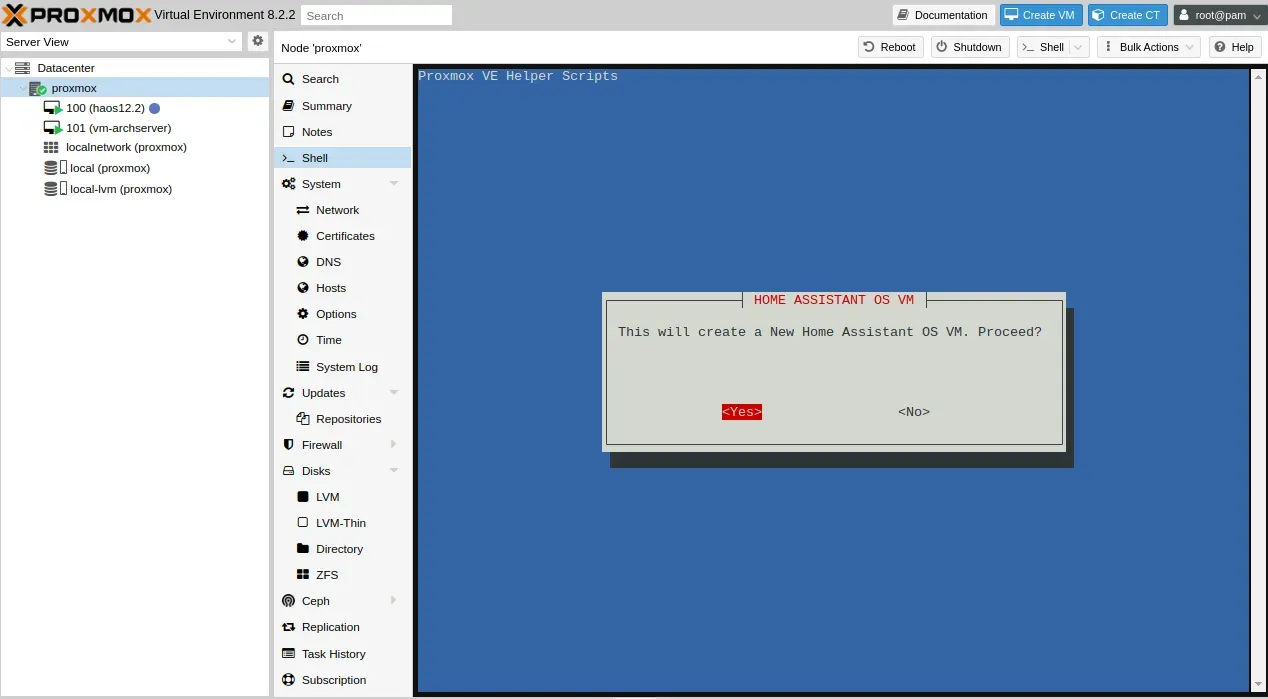Viewport: 1268px width, 699px height.
Task: Click the Create VM button
Action: tap(1041, 15)
